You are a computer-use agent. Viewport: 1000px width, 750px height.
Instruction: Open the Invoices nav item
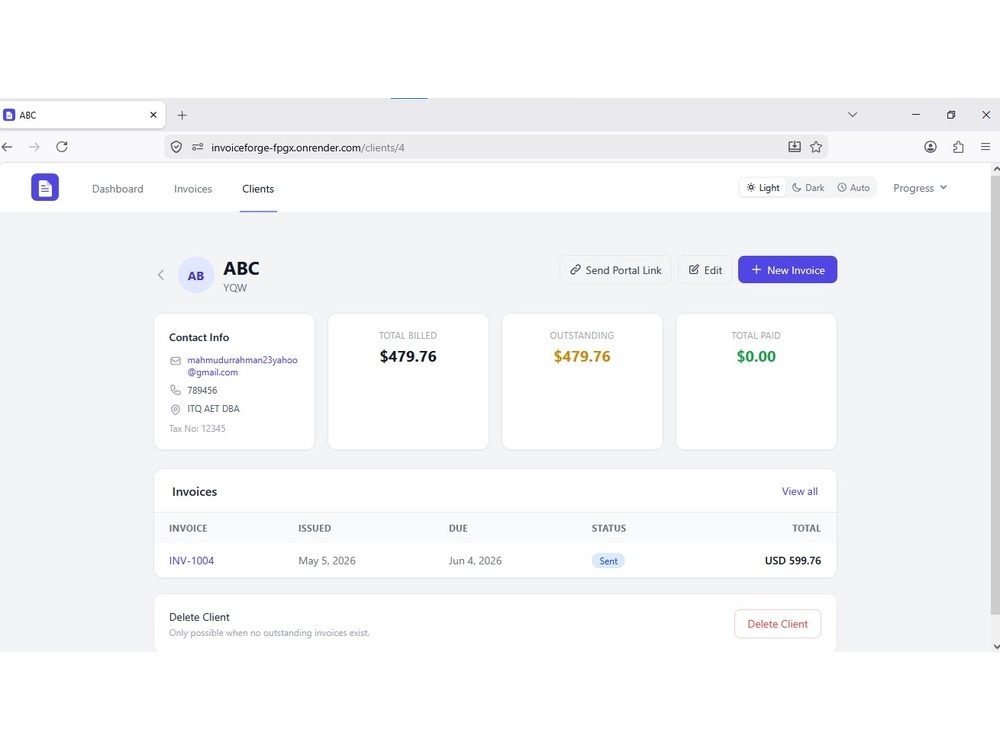193,189
